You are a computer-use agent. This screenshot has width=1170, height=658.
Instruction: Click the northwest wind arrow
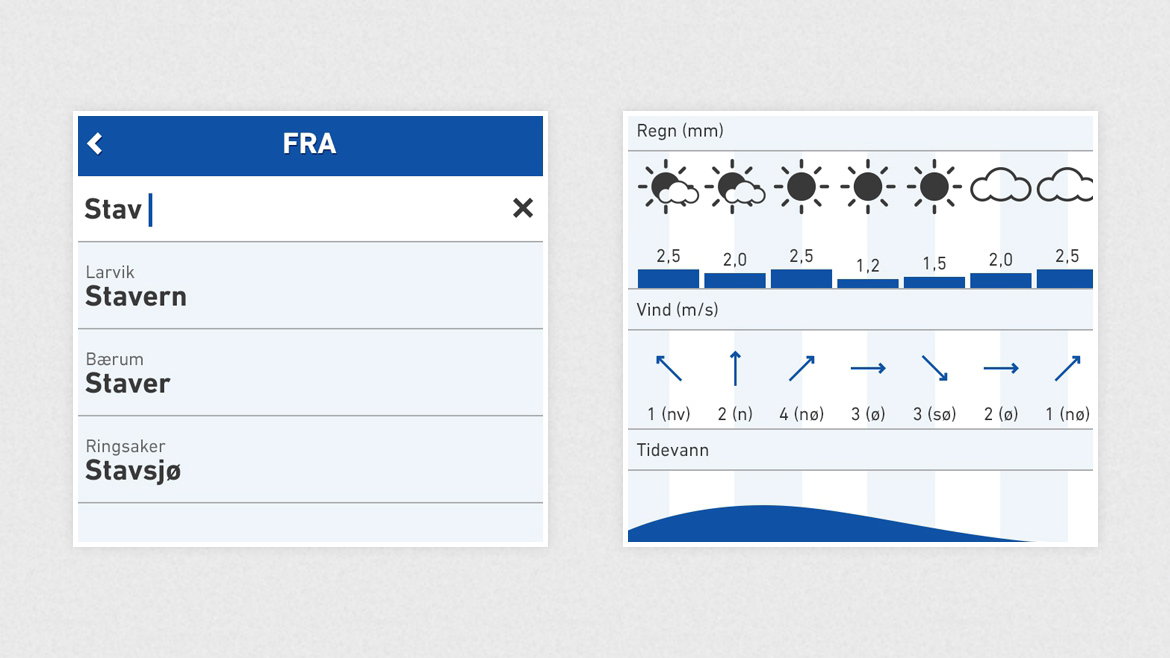669,369
